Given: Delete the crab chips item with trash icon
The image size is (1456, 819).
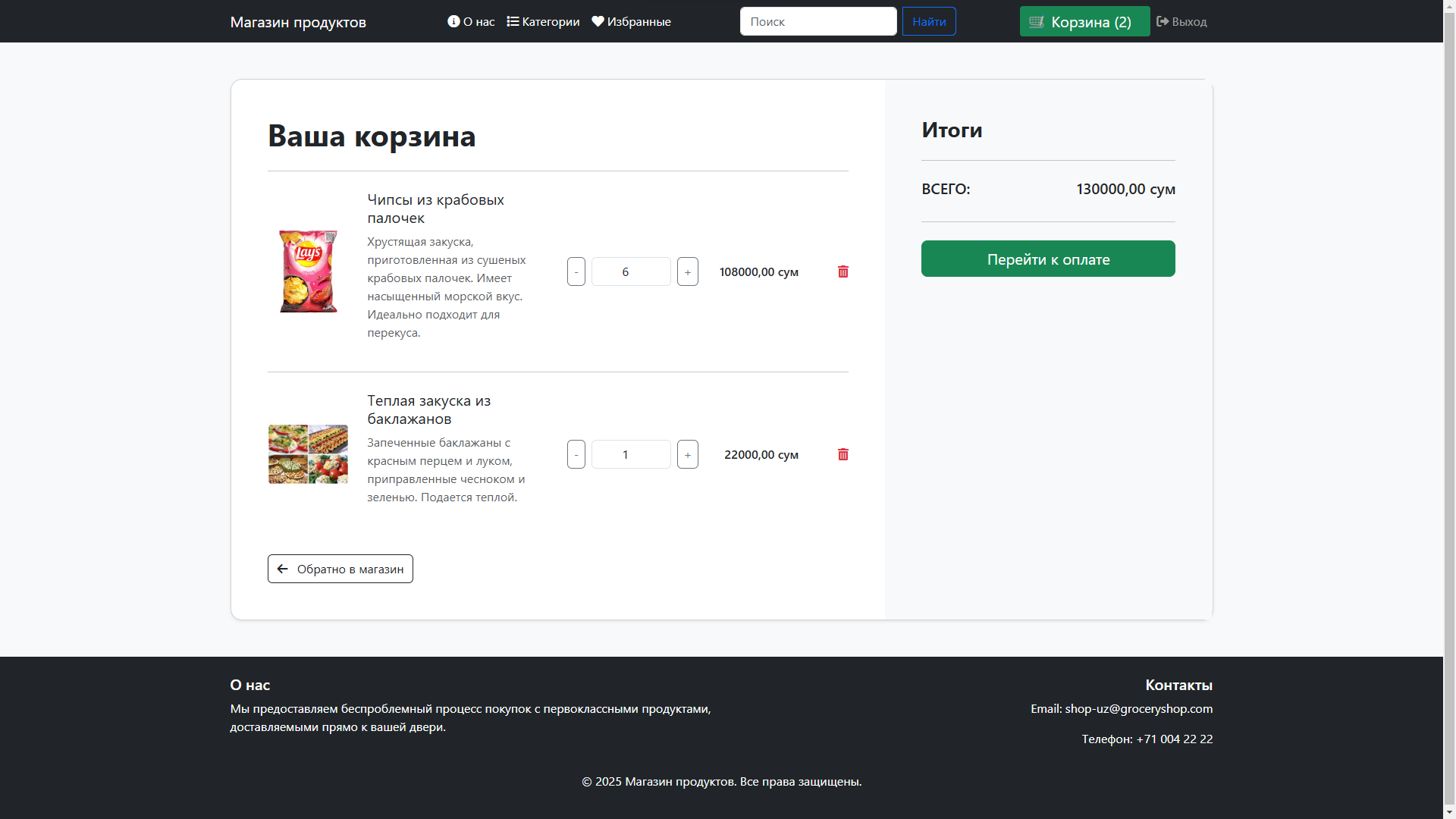Looking at the screenshot, I should [x=843, y=271].
